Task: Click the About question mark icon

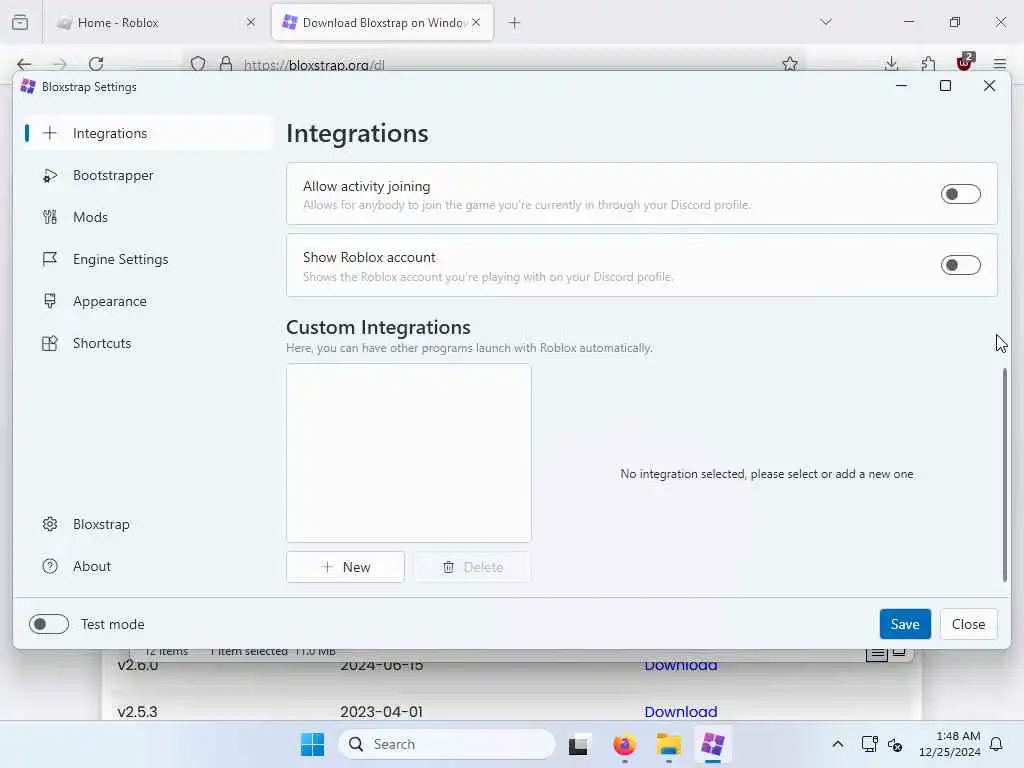Action: coord(50,566)
